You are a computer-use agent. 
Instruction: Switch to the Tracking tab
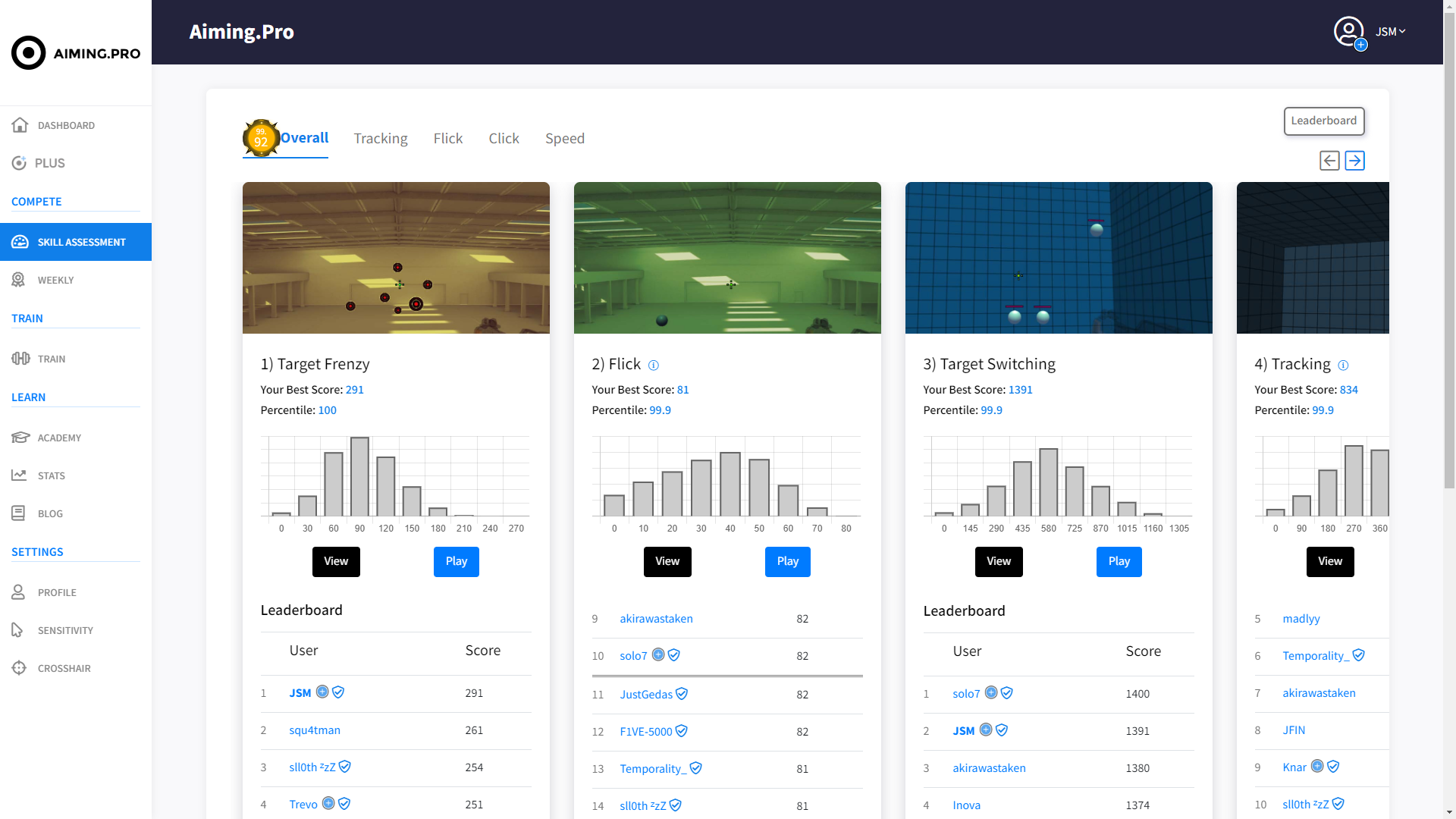coord(381,139)
